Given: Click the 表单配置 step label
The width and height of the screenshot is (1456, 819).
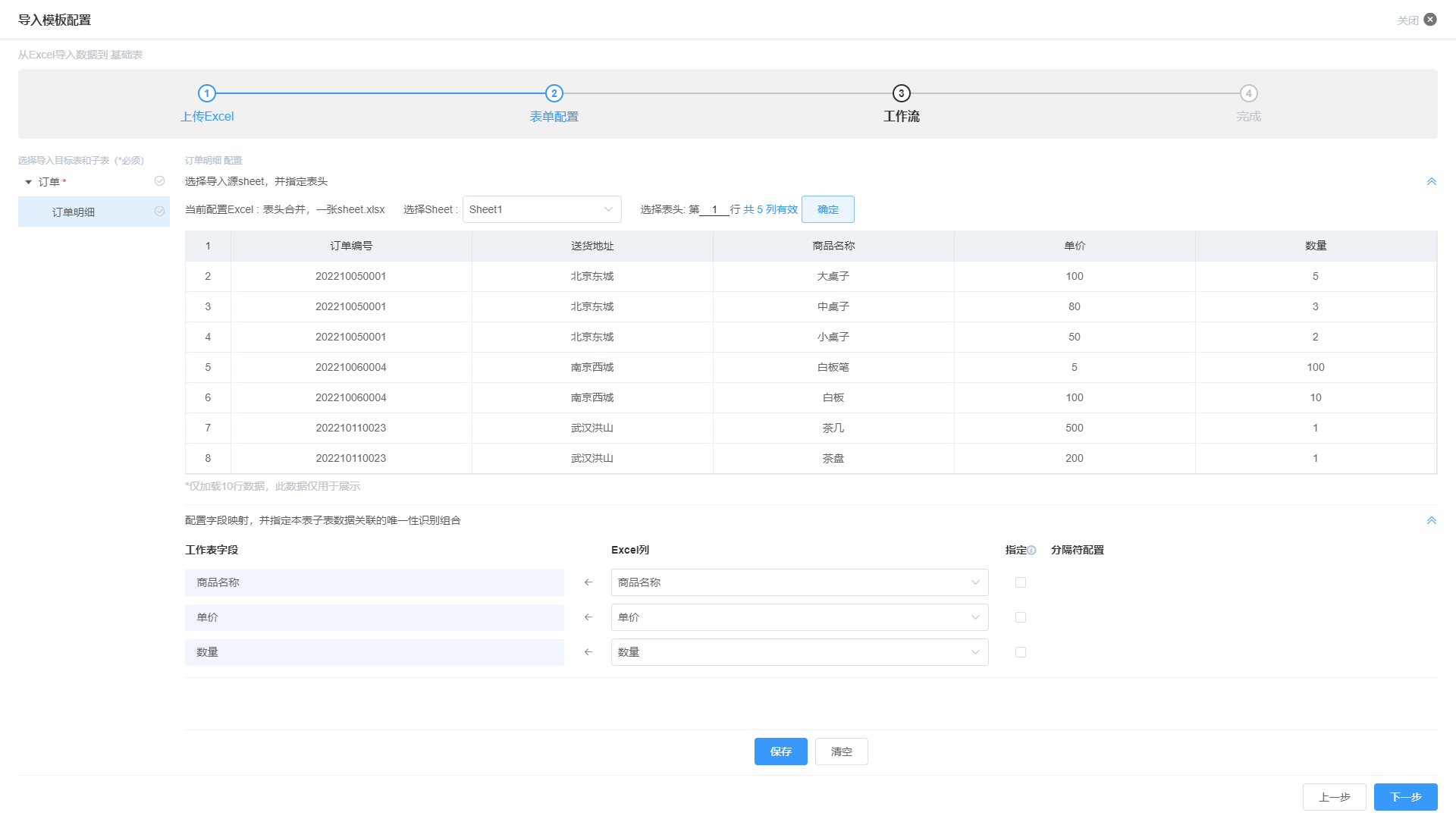Looking at the screenshot, I should 554,116.
